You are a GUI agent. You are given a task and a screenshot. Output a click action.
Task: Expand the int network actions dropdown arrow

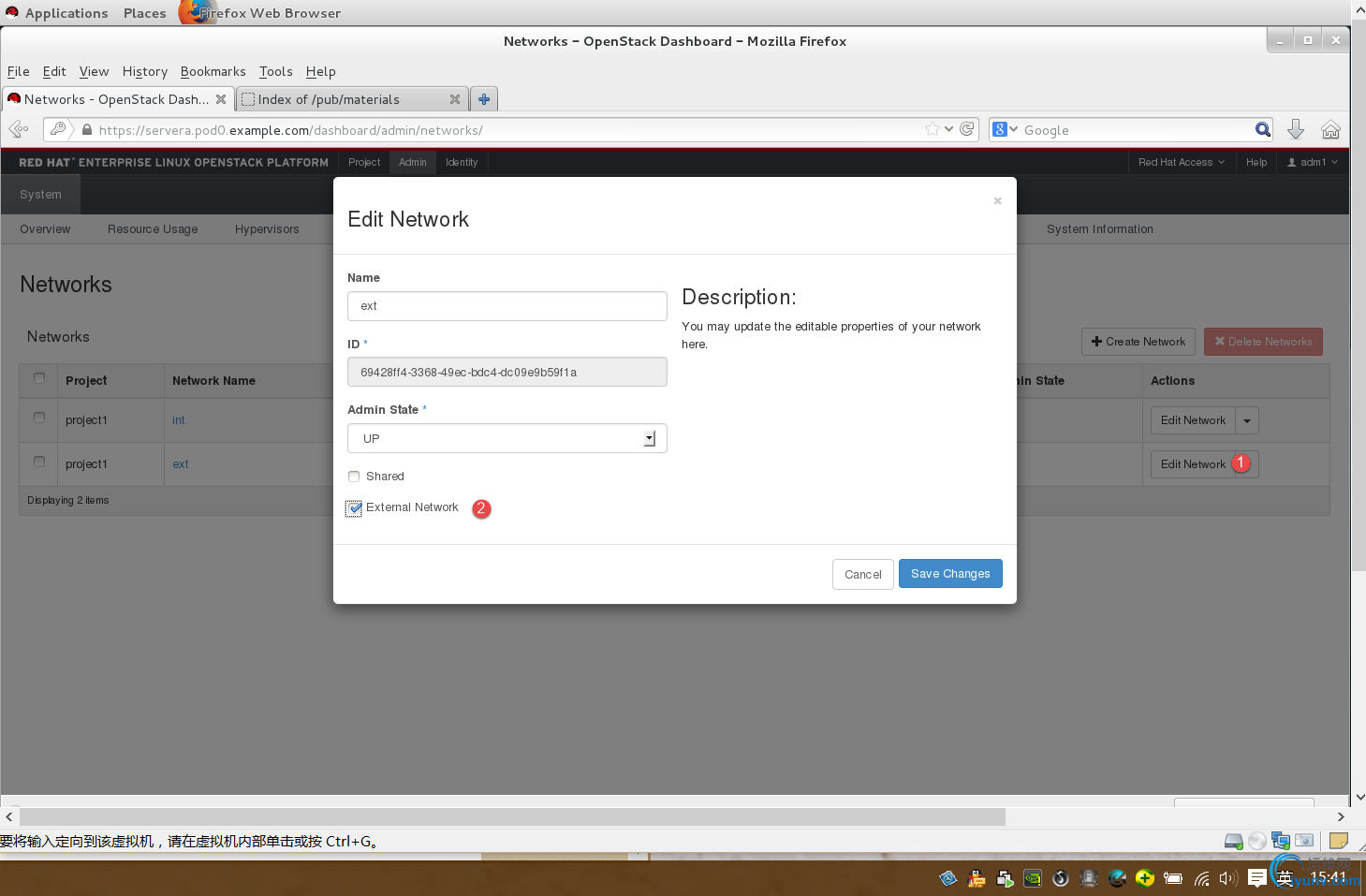coord(1247,420)
